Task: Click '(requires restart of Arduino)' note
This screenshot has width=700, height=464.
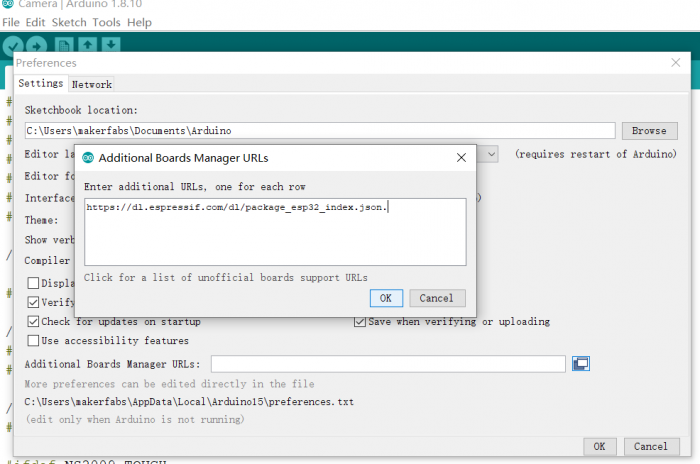Action: point(596,154)
